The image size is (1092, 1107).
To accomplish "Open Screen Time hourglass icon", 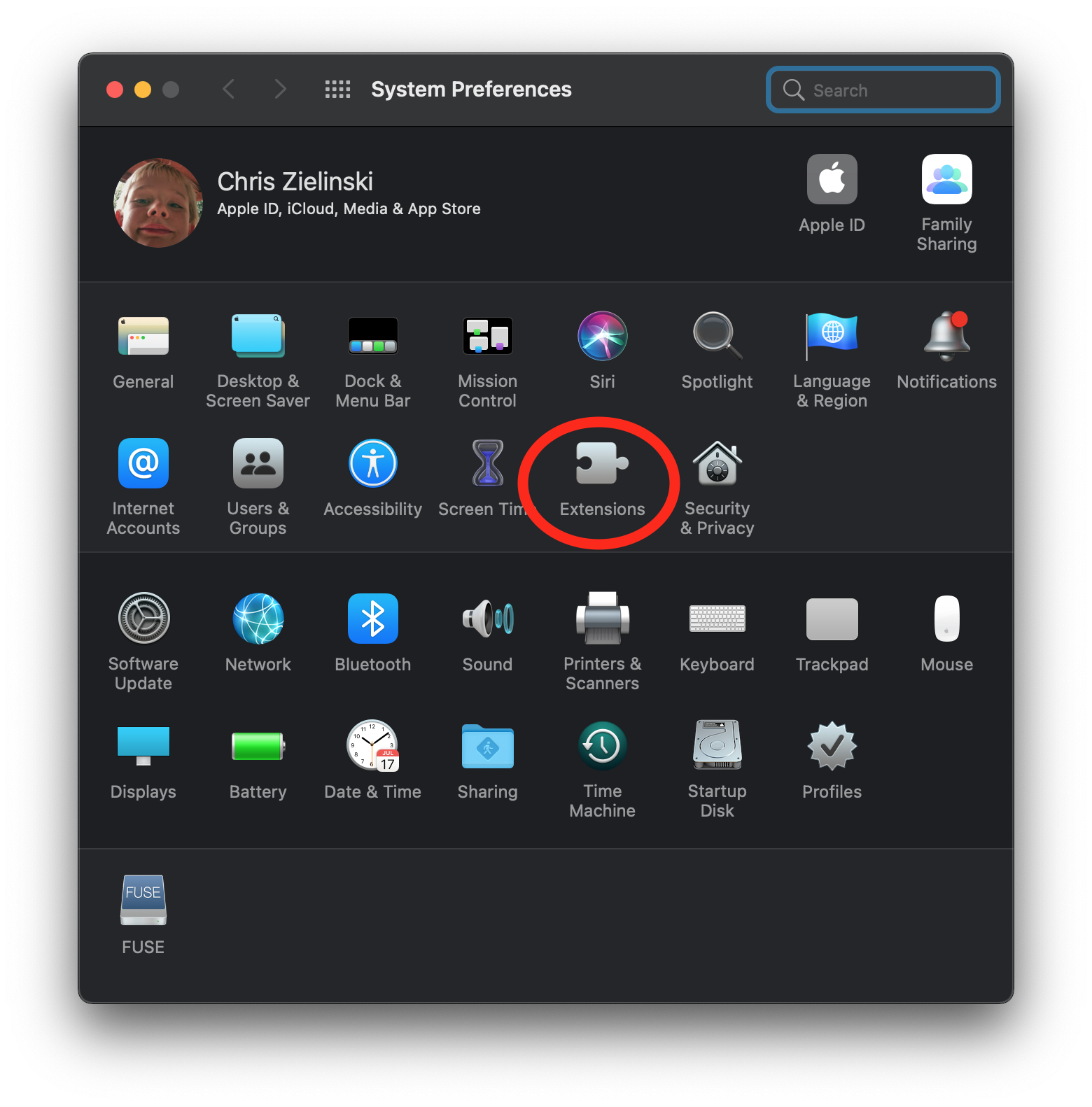I will [488, 463].
